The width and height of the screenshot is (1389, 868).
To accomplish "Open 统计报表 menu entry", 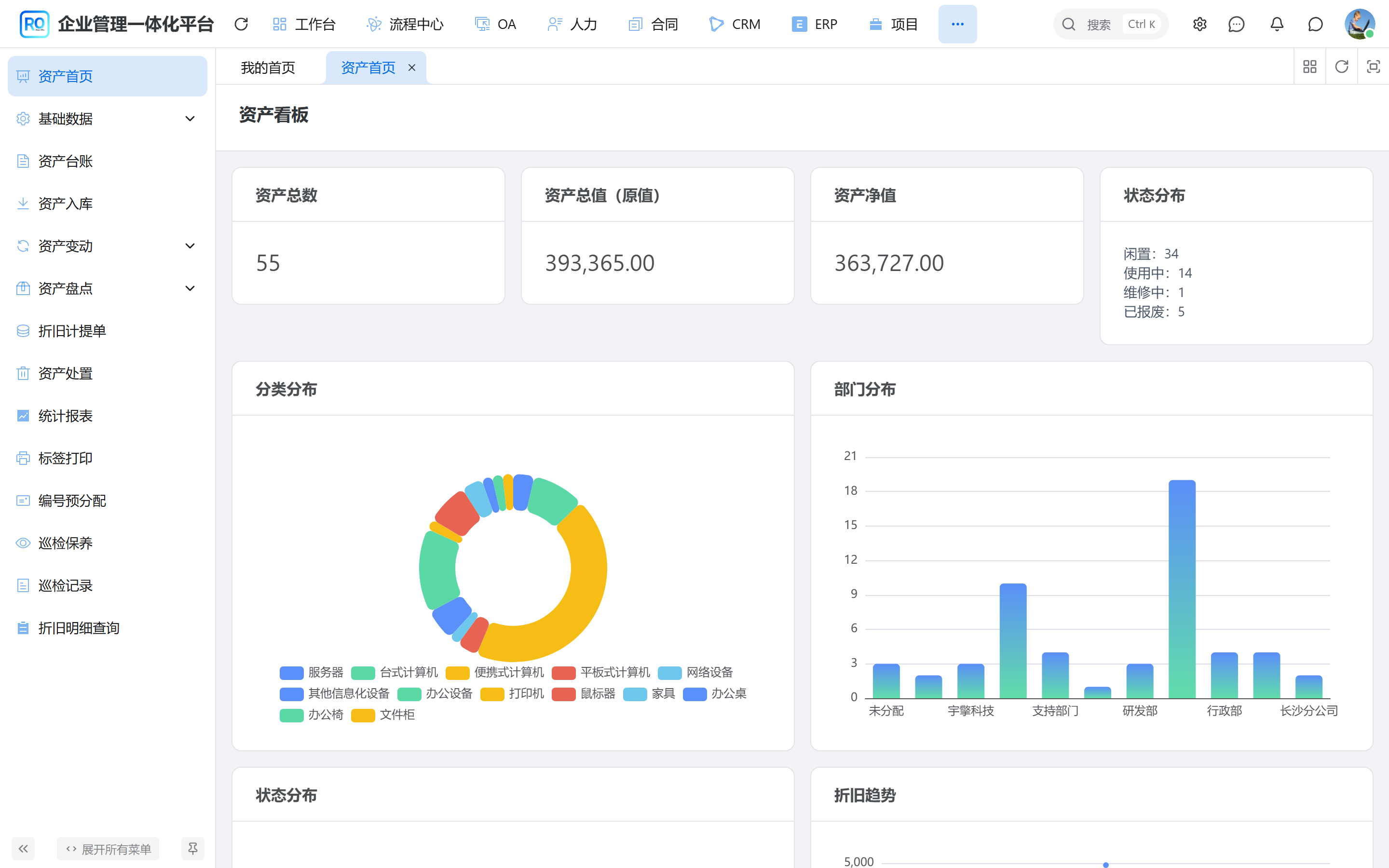I will click(108, 416).
